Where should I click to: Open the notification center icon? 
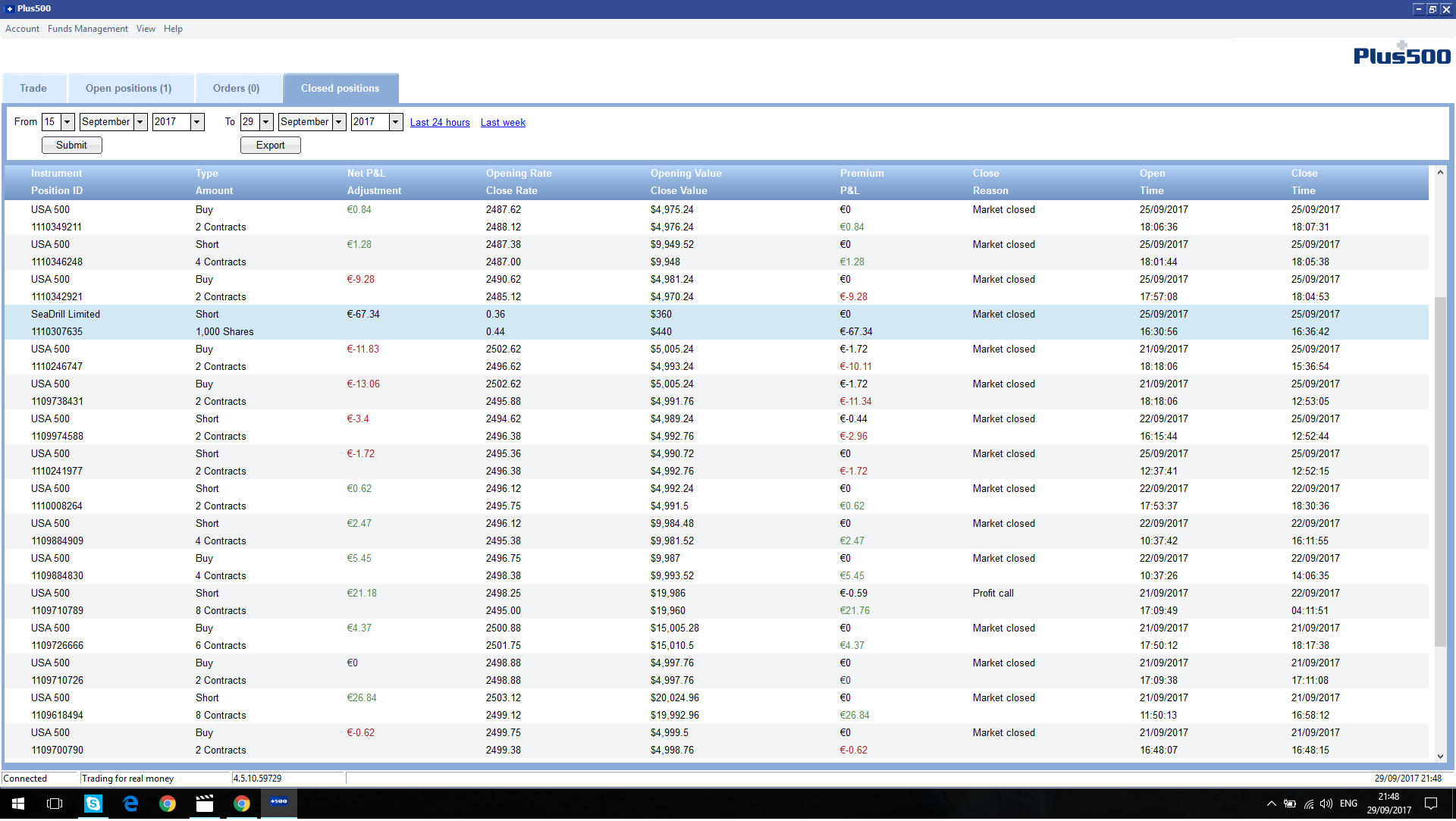tap(1431, 804)
